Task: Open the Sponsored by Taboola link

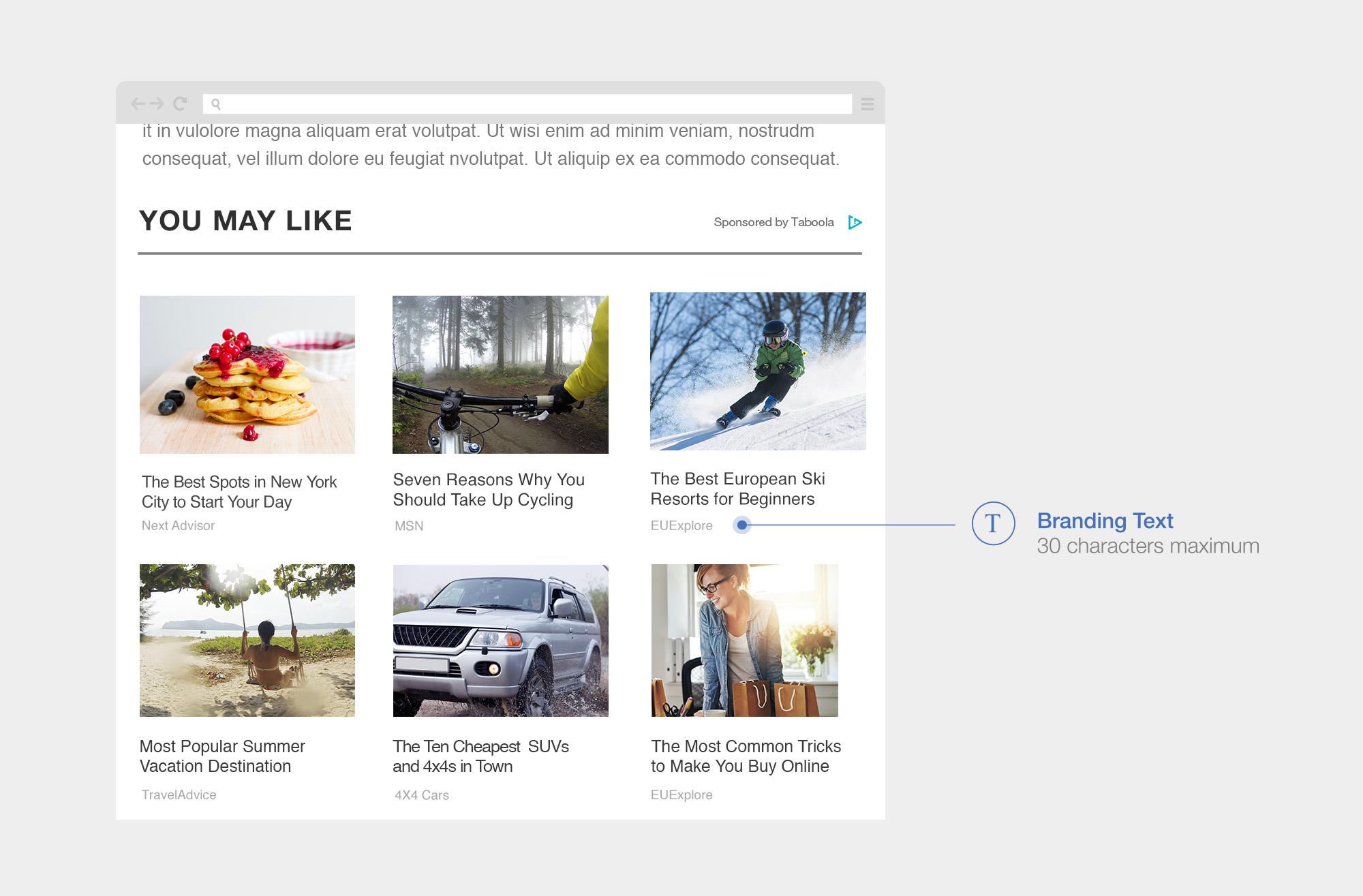Action: pyautogui.click(x=774, y=222)
